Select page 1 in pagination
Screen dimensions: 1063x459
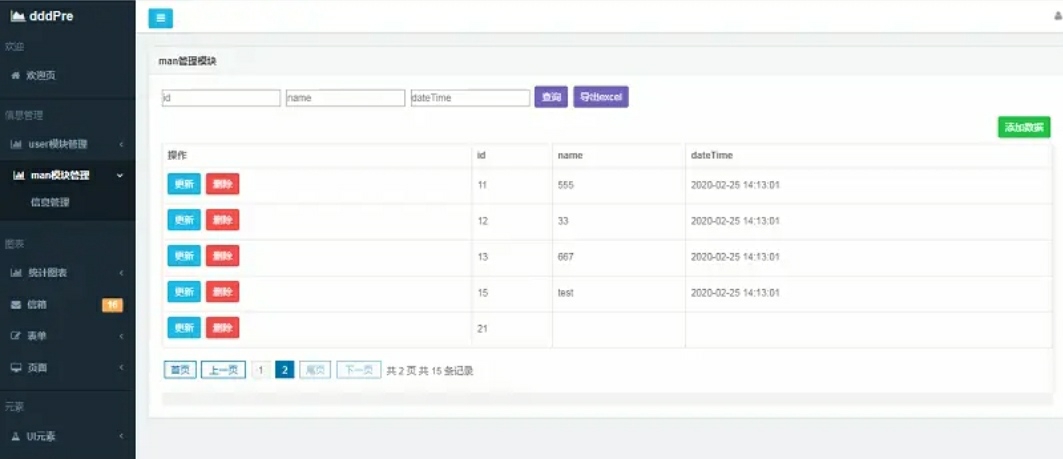pos(261,370)
